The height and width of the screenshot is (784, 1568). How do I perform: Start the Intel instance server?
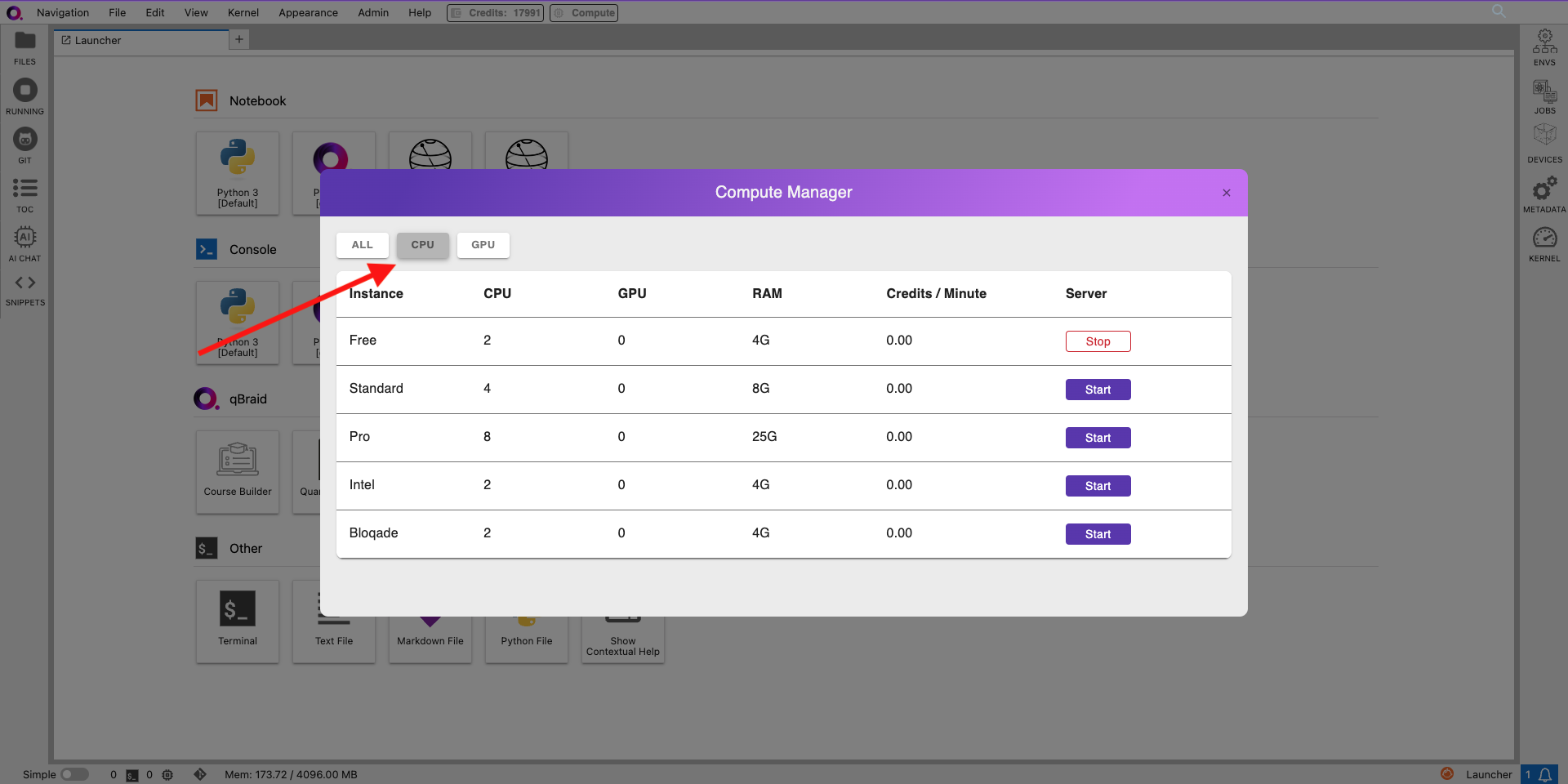coord(1098,486)
